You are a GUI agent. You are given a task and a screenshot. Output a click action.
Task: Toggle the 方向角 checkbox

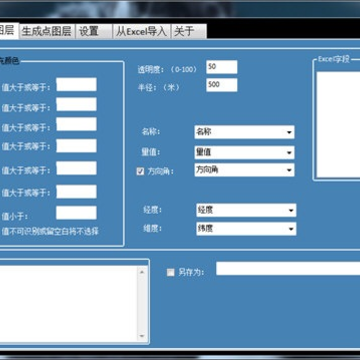140,172
